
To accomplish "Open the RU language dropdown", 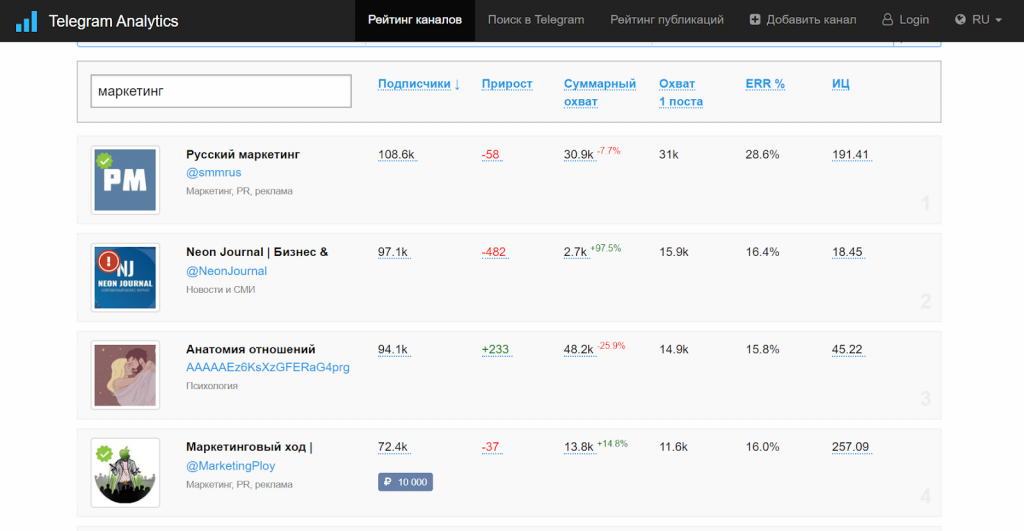I will point(978,20).
